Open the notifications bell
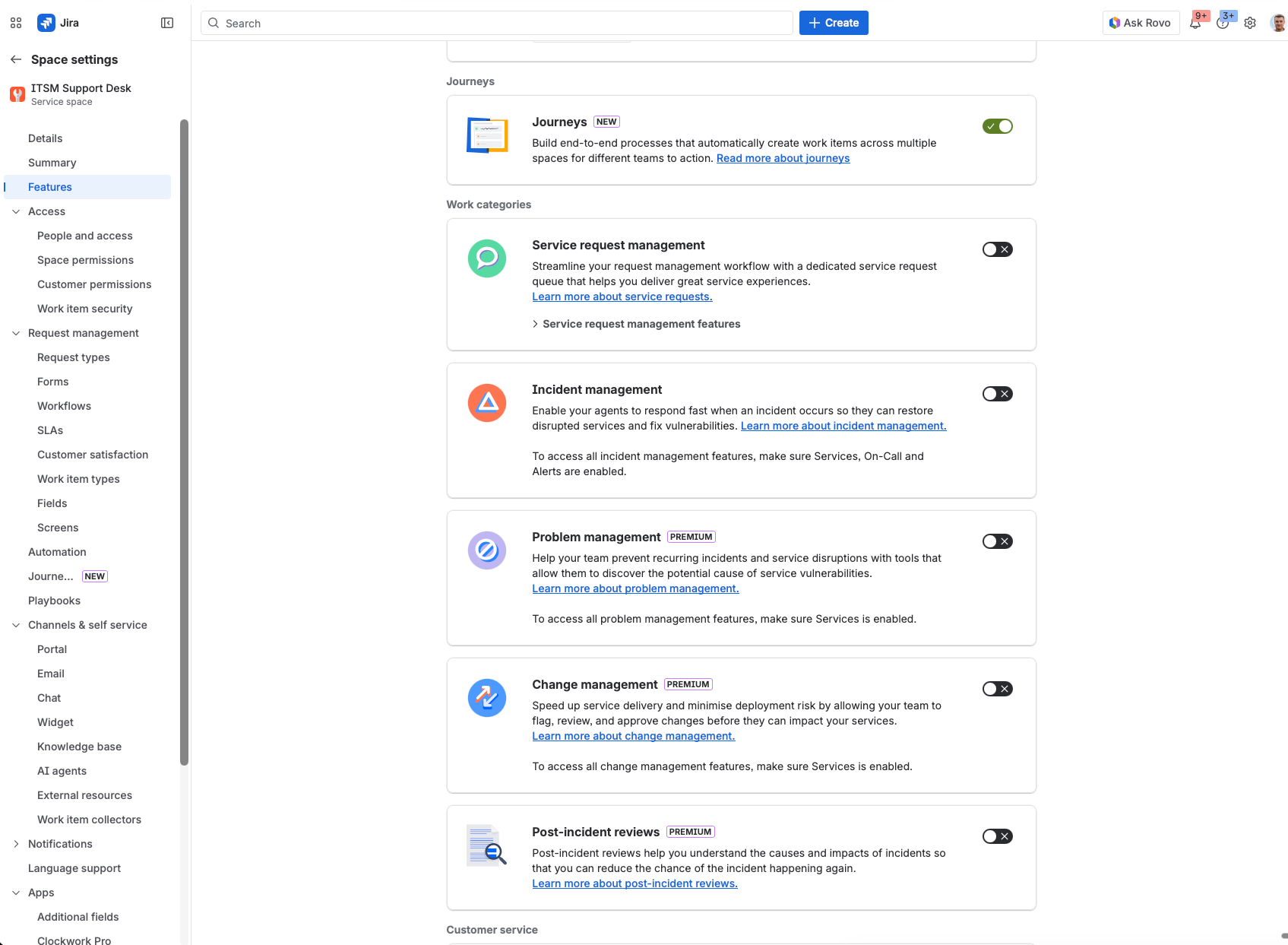 coord(1195,23)
